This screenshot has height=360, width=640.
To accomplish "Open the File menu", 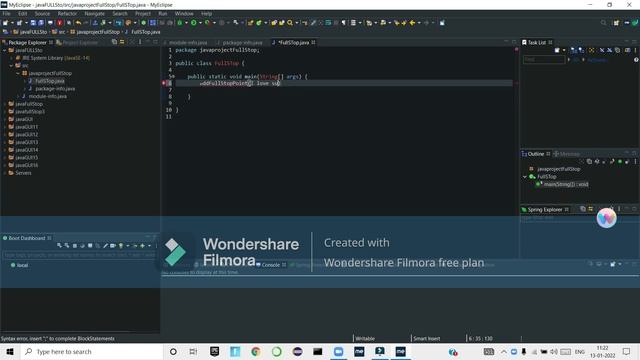I will pos(7,13).
